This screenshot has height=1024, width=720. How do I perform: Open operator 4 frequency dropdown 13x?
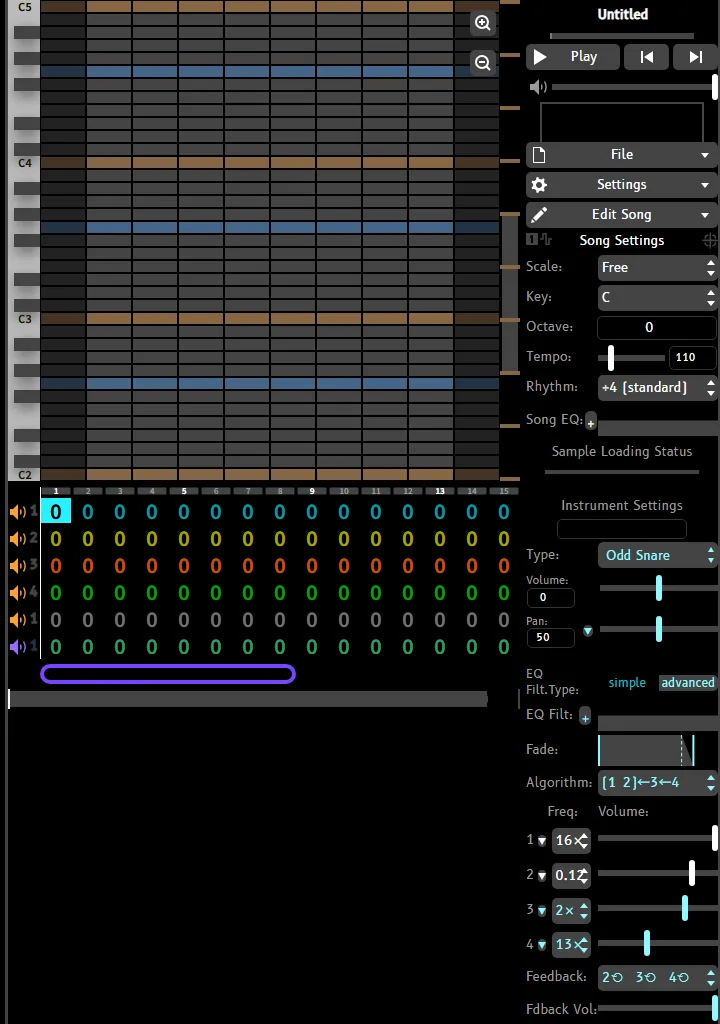[571, 944]
